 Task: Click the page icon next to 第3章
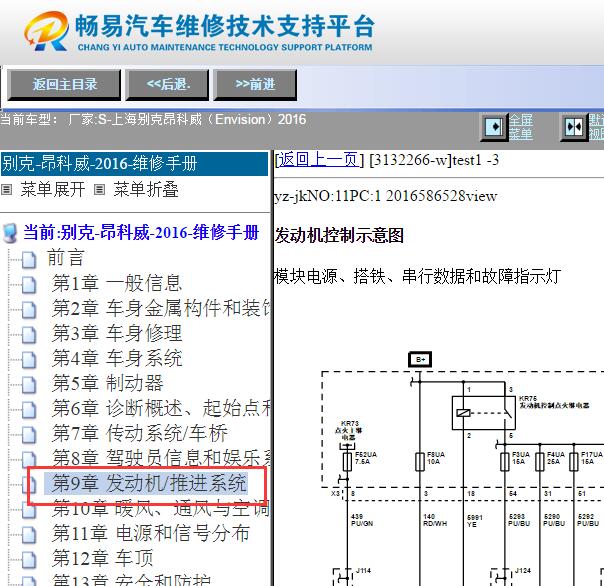(29, 335)
